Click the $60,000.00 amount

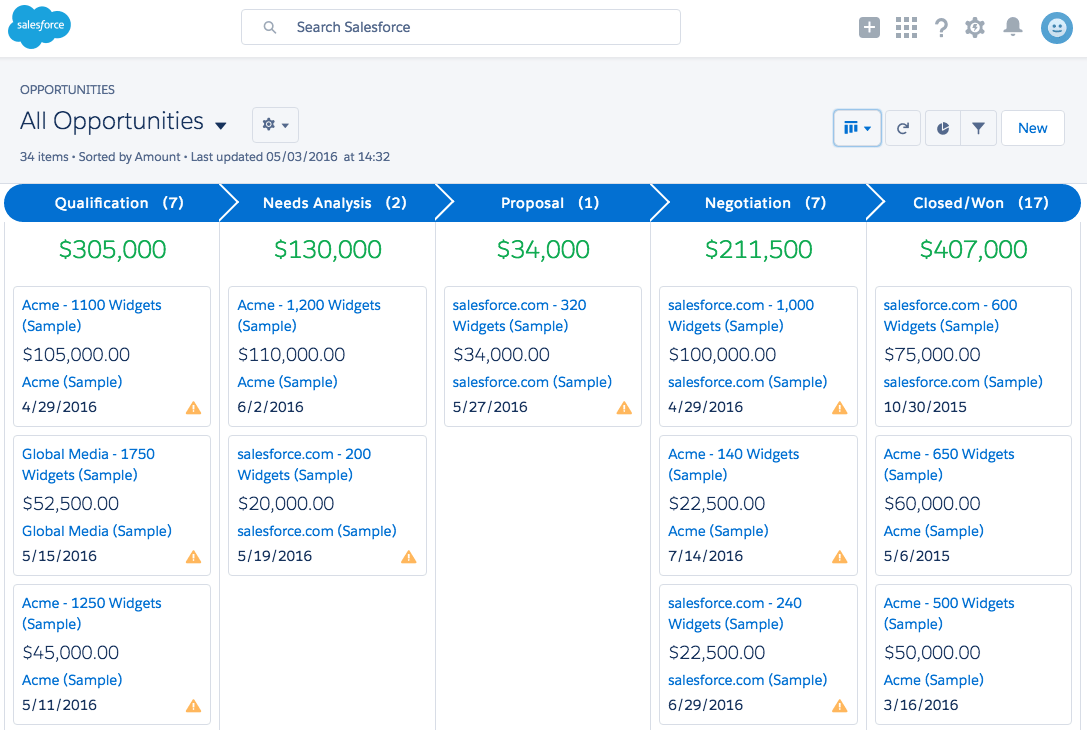point(932,503)
